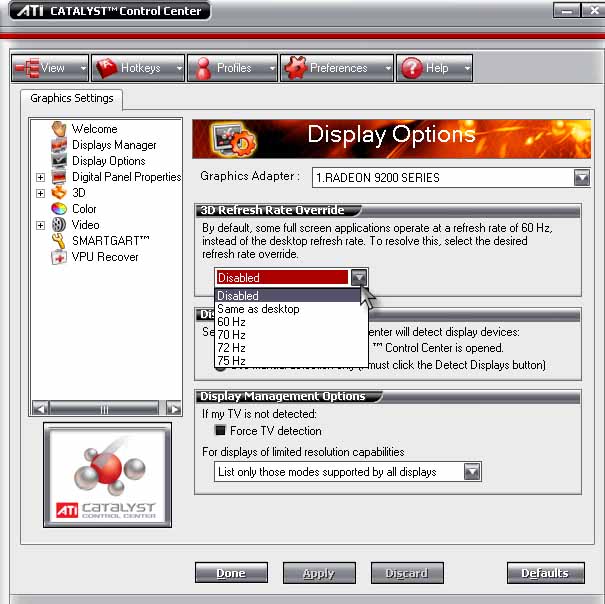Screen dimensions: 605x604
Task: Expand the Digital Panel Properties node
Action: pos(41,177)
